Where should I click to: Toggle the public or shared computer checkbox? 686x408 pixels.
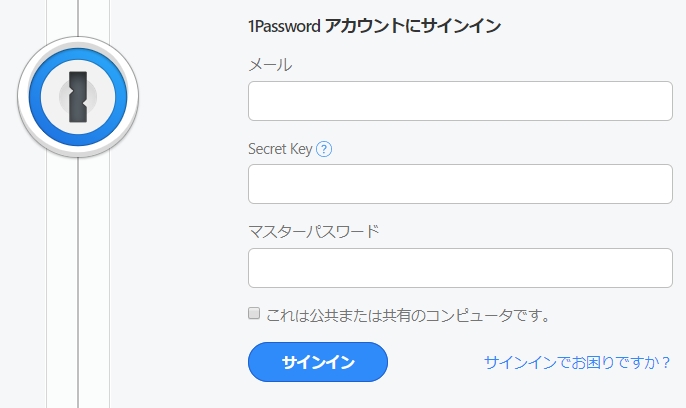(x=254, y=314)
